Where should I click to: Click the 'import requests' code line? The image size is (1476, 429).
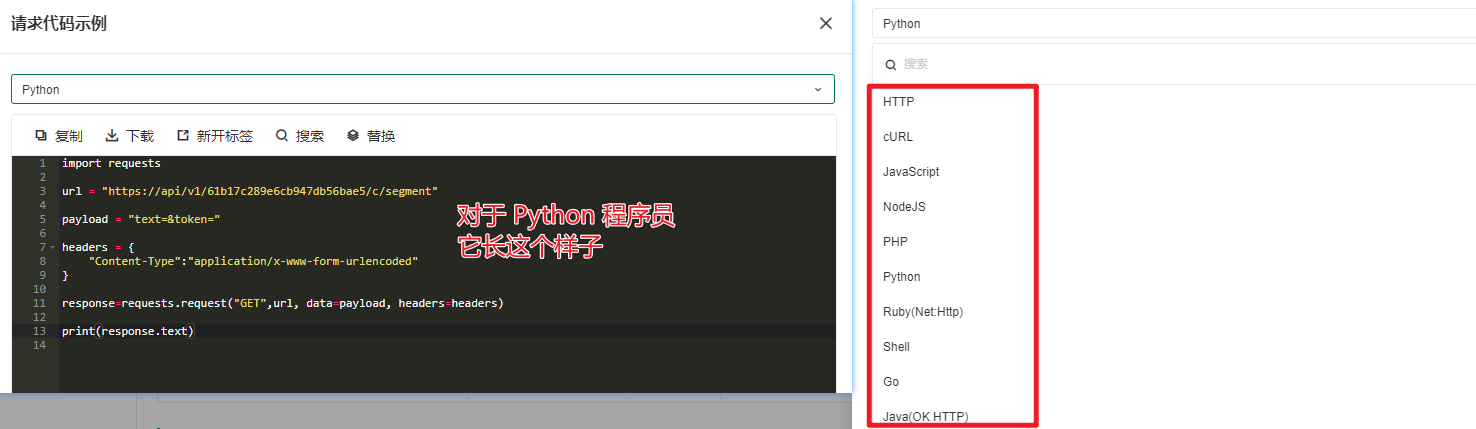pyautogui.click(x=111, y=163)
